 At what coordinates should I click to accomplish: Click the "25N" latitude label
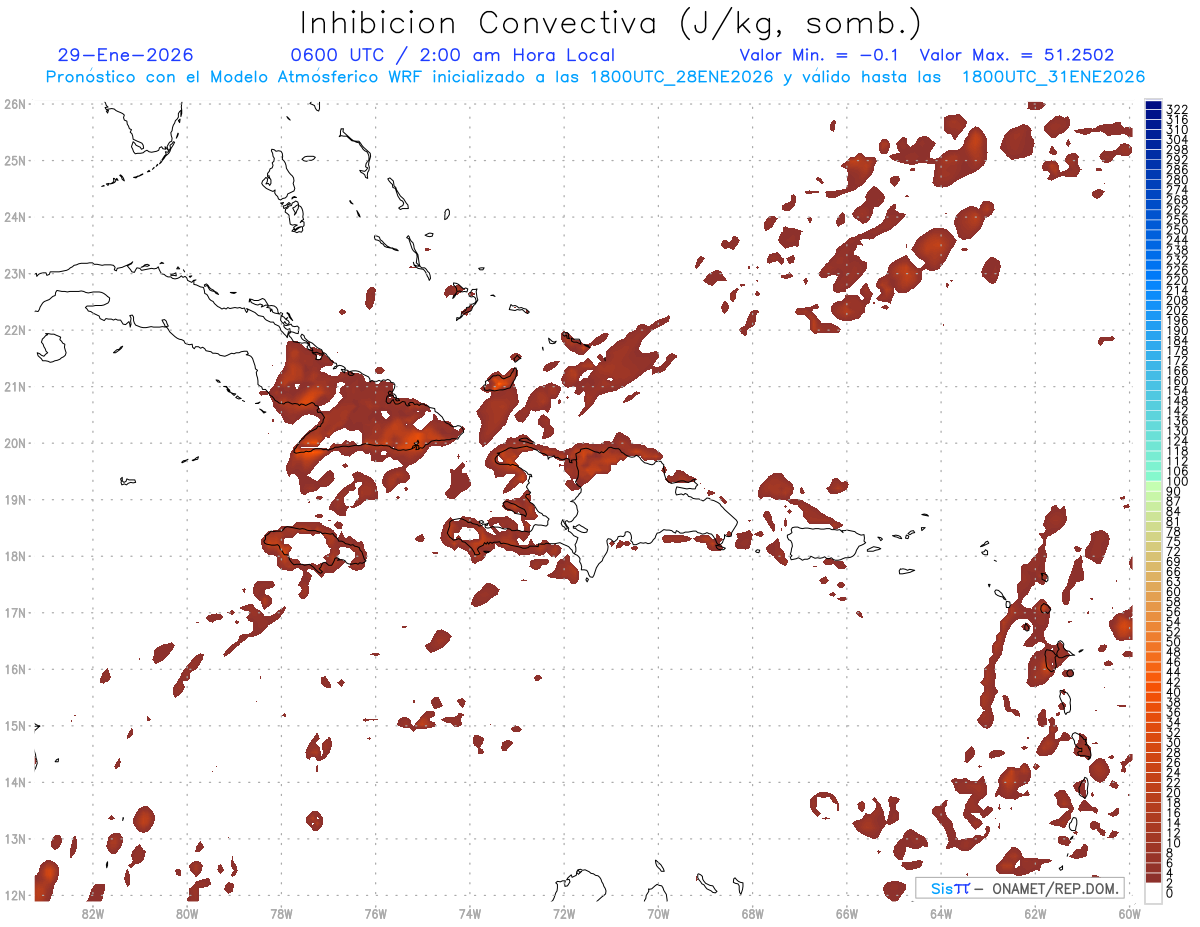pyautogui.click(x=15, y=160)
